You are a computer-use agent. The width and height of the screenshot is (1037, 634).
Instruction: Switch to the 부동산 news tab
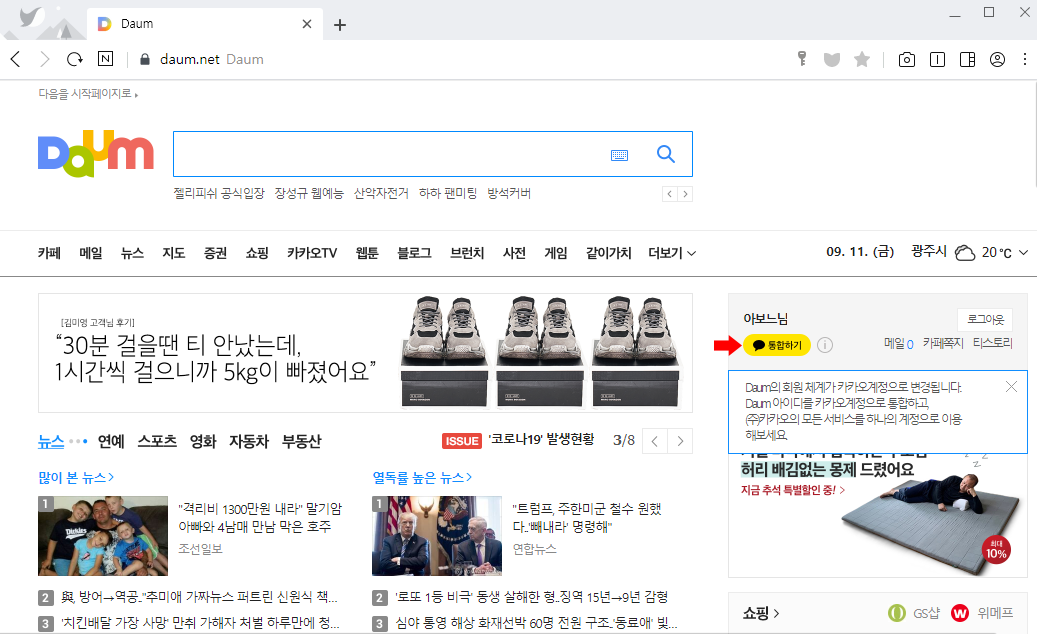pyautogui.click(x=302, y=441)
